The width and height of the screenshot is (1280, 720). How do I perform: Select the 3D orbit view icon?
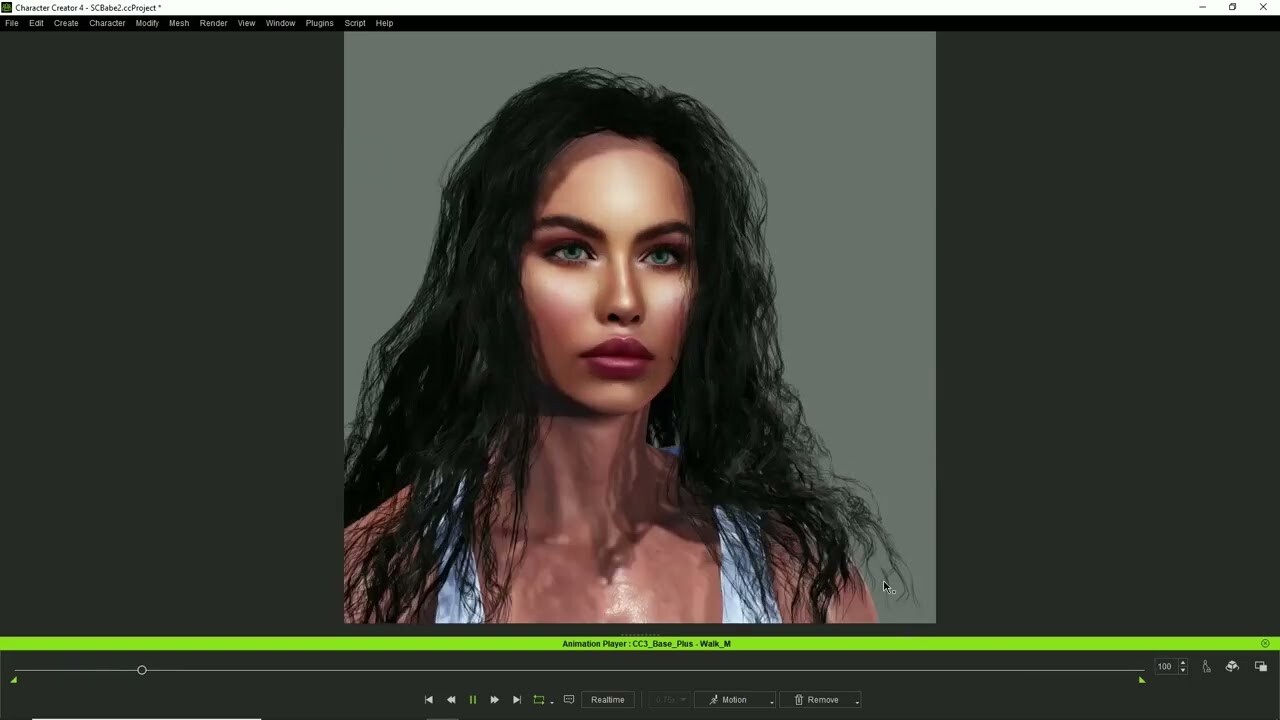(x=1232, y=666)
